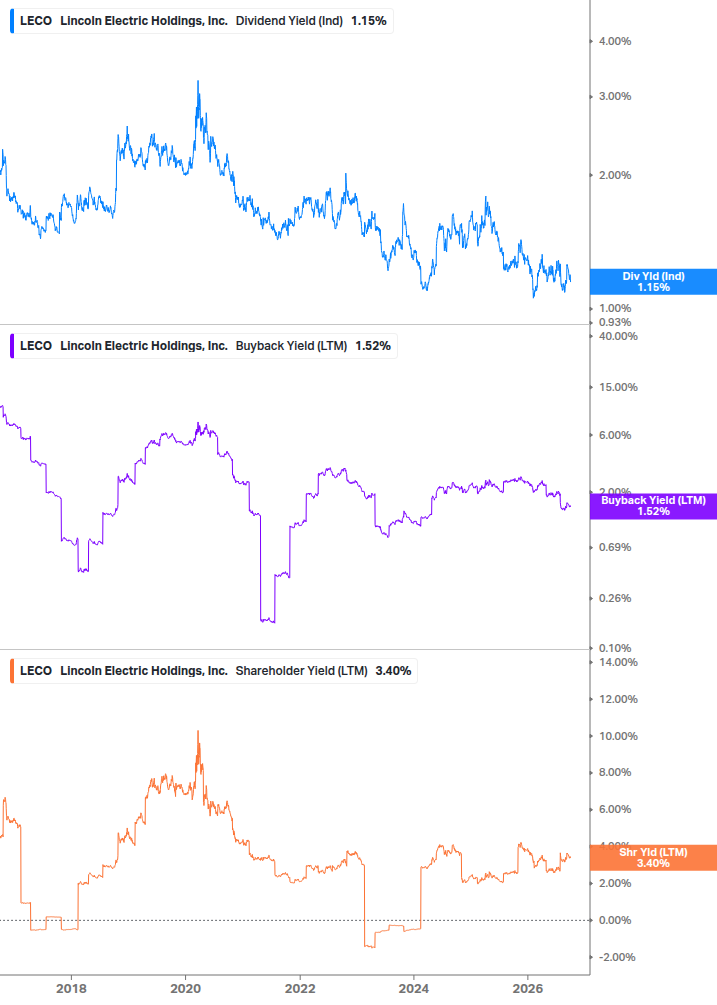717x1005 pixels.
Task: Click the 2020 label on the time axis
Action: (185, 989)
